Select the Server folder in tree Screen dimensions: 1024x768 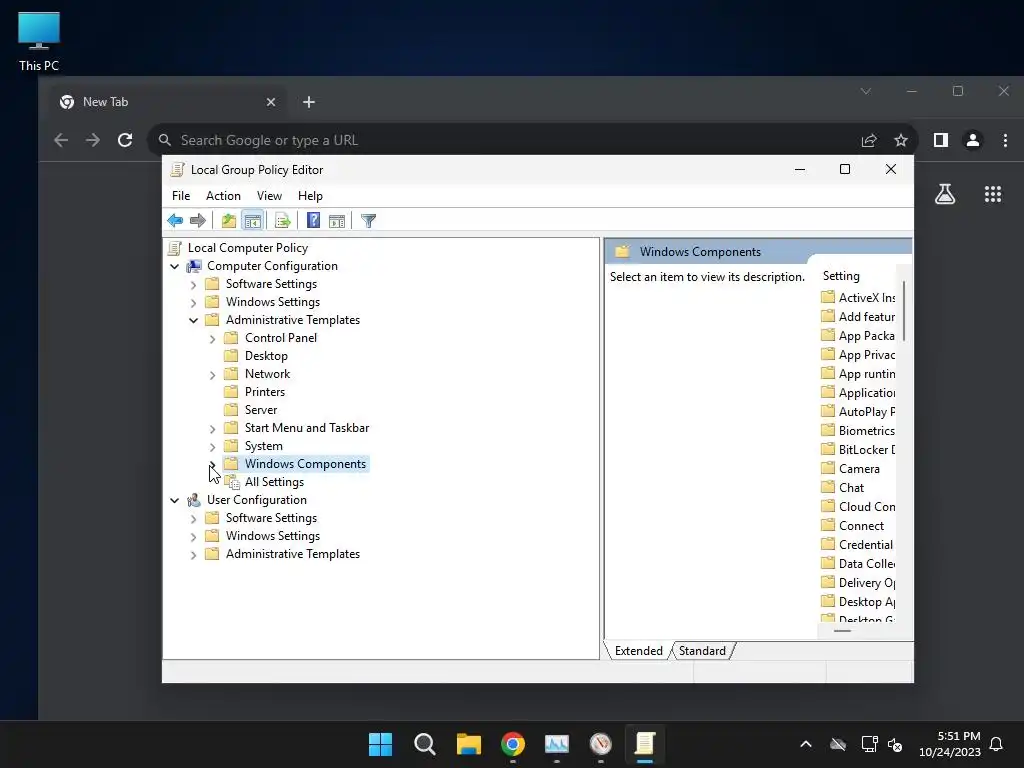point(261,410)
